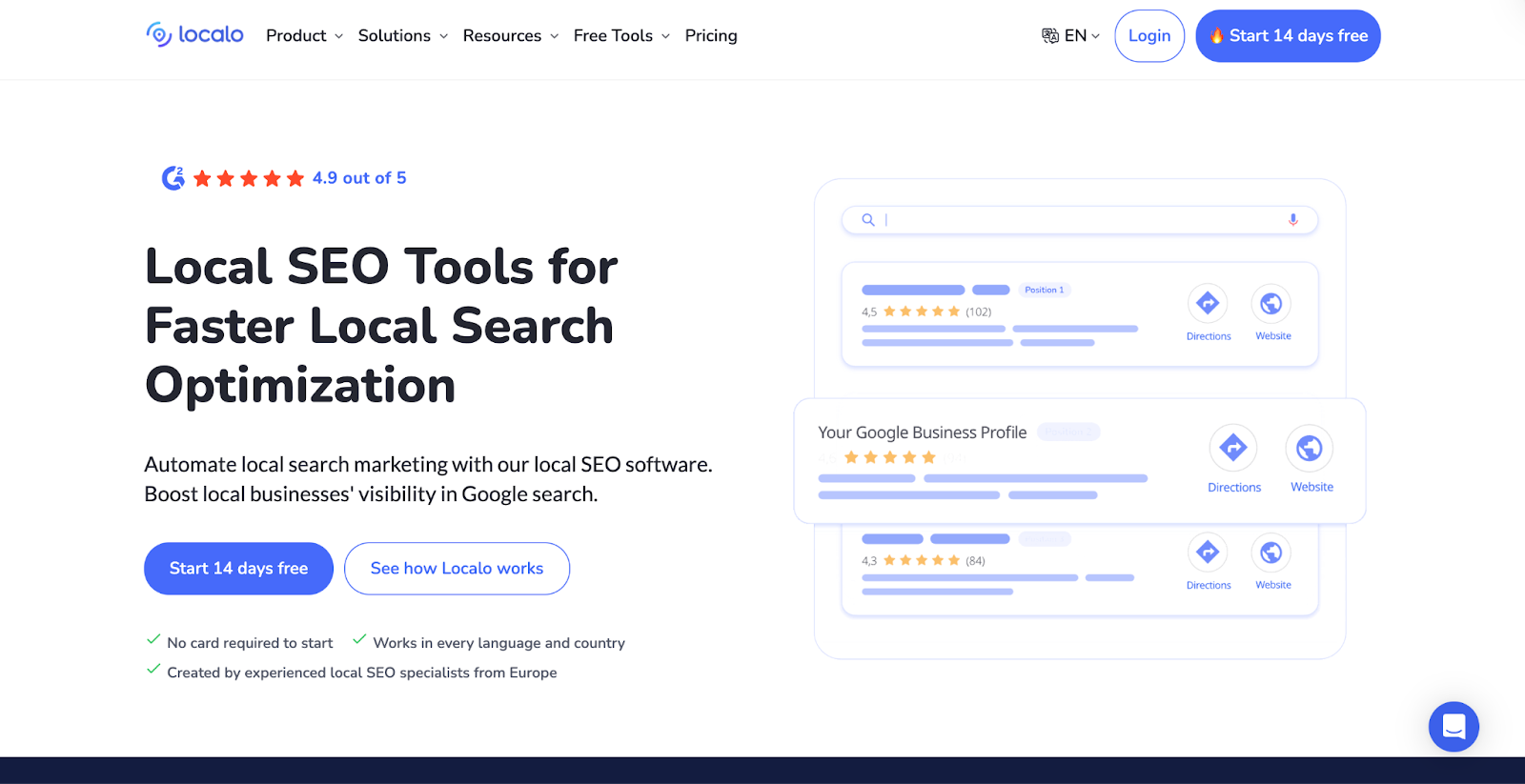This screenshot has height=784, width=1525.
Task: Open the Free Tools menu
Action: pyautogui.click(x=613, y=35)
